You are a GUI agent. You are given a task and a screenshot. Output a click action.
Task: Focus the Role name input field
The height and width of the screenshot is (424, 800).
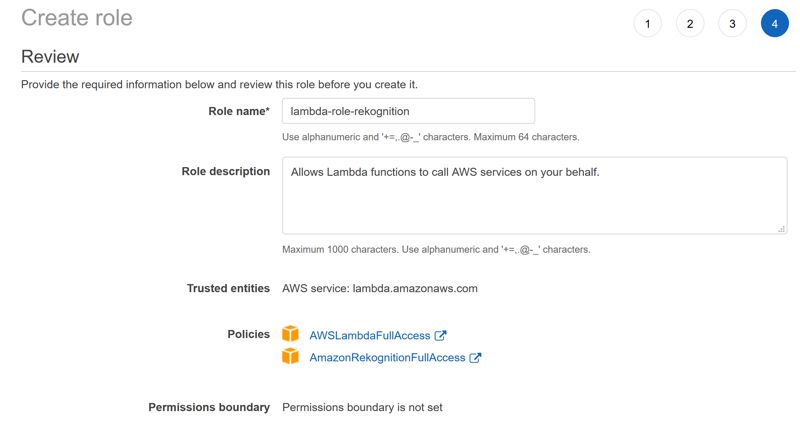(x=408, y=111)
